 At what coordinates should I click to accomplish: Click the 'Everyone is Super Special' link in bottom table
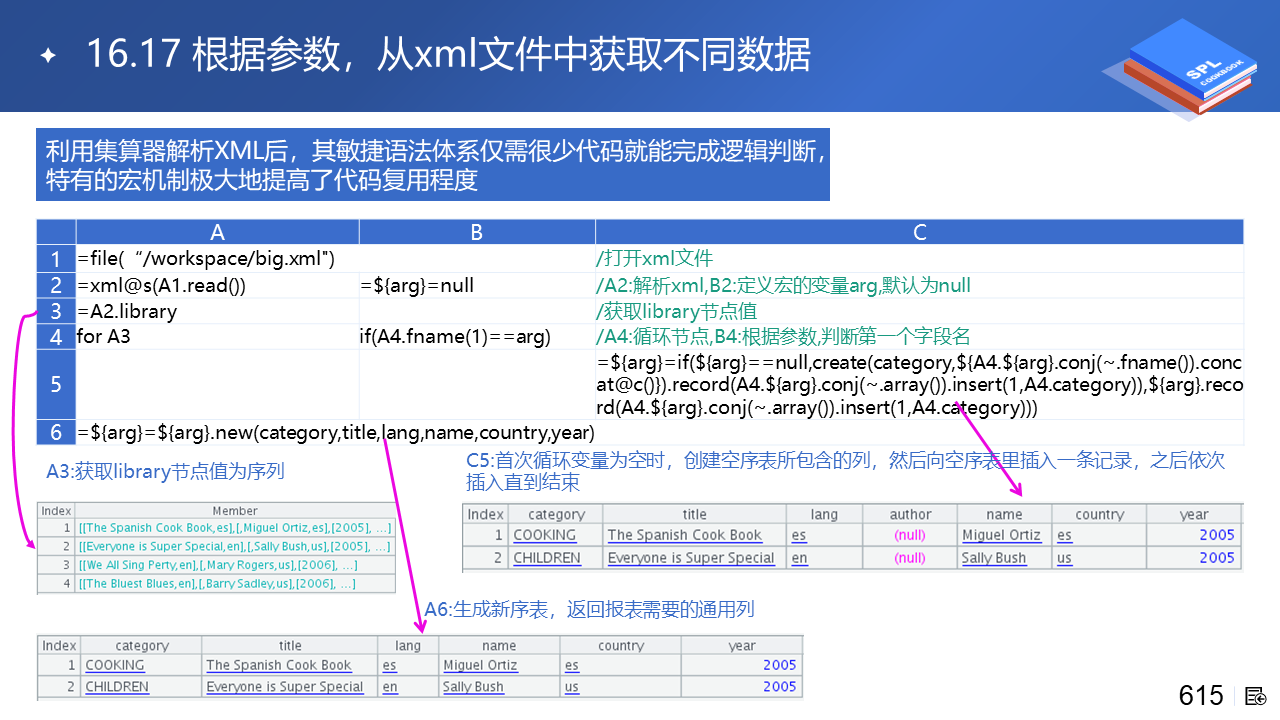285,687
